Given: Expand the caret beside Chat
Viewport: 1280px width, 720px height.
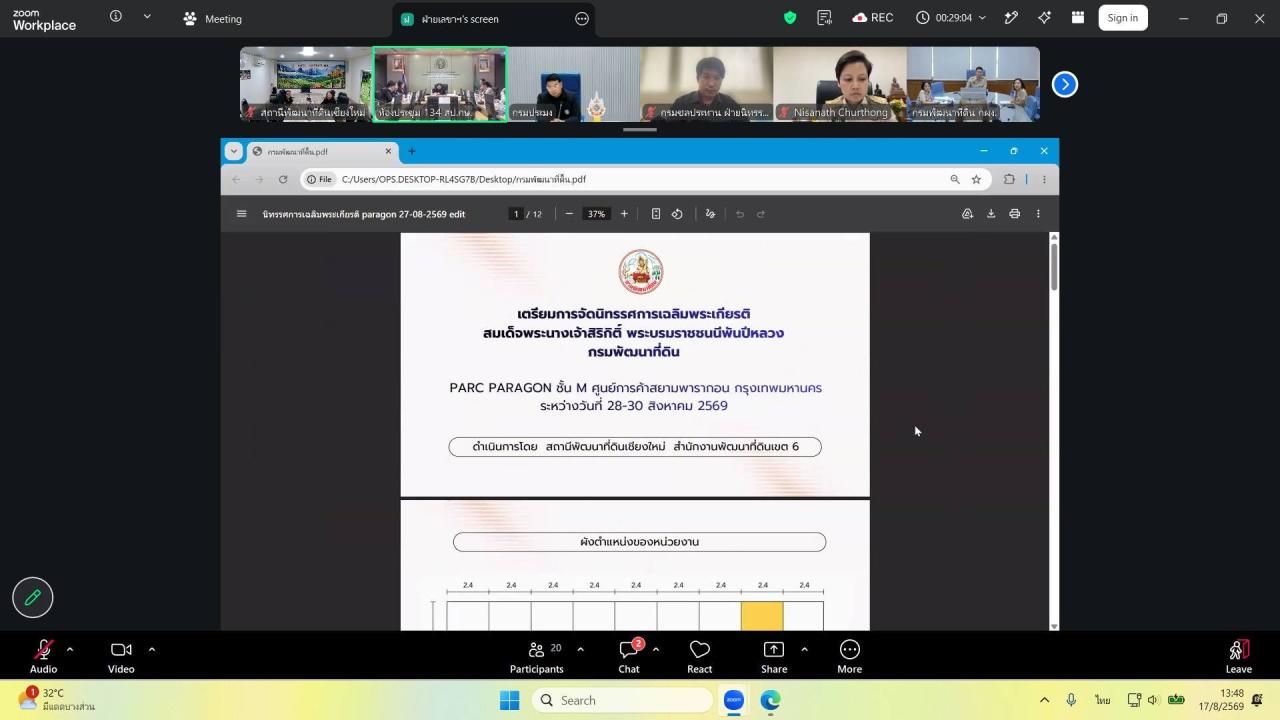Looking at the screenshot, I should pos(656,649).
